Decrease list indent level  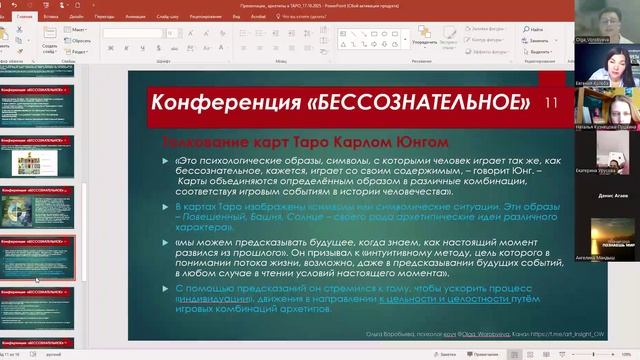pyautogui.click(x=276, y=33)
